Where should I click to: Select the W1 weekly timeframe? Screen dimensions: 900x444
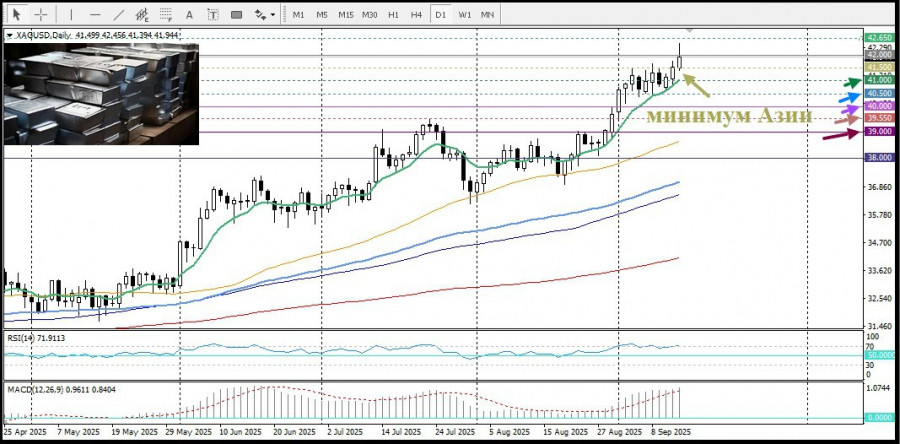(465, 15)
